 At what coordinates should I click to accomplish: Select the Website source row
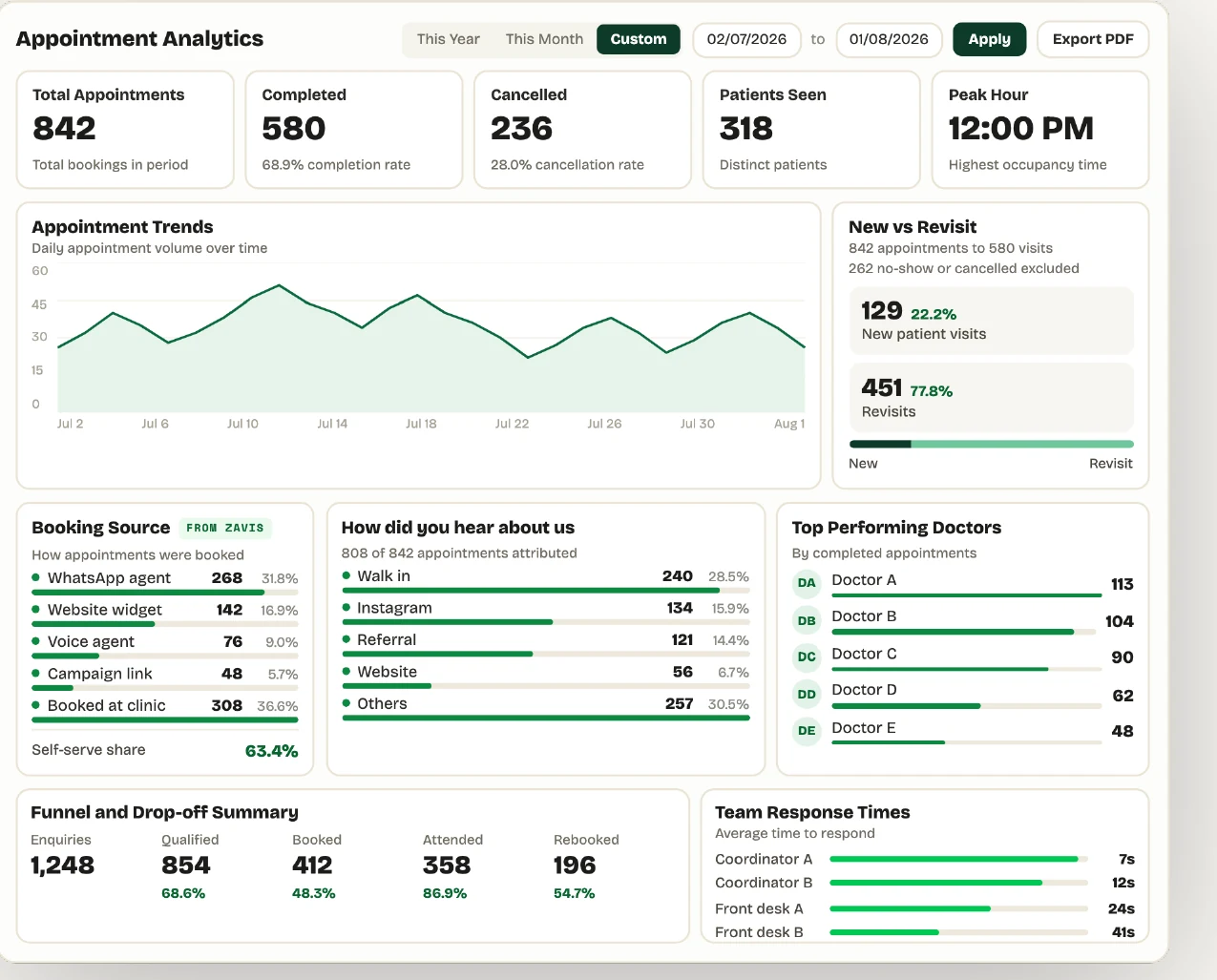click(546, 677)
